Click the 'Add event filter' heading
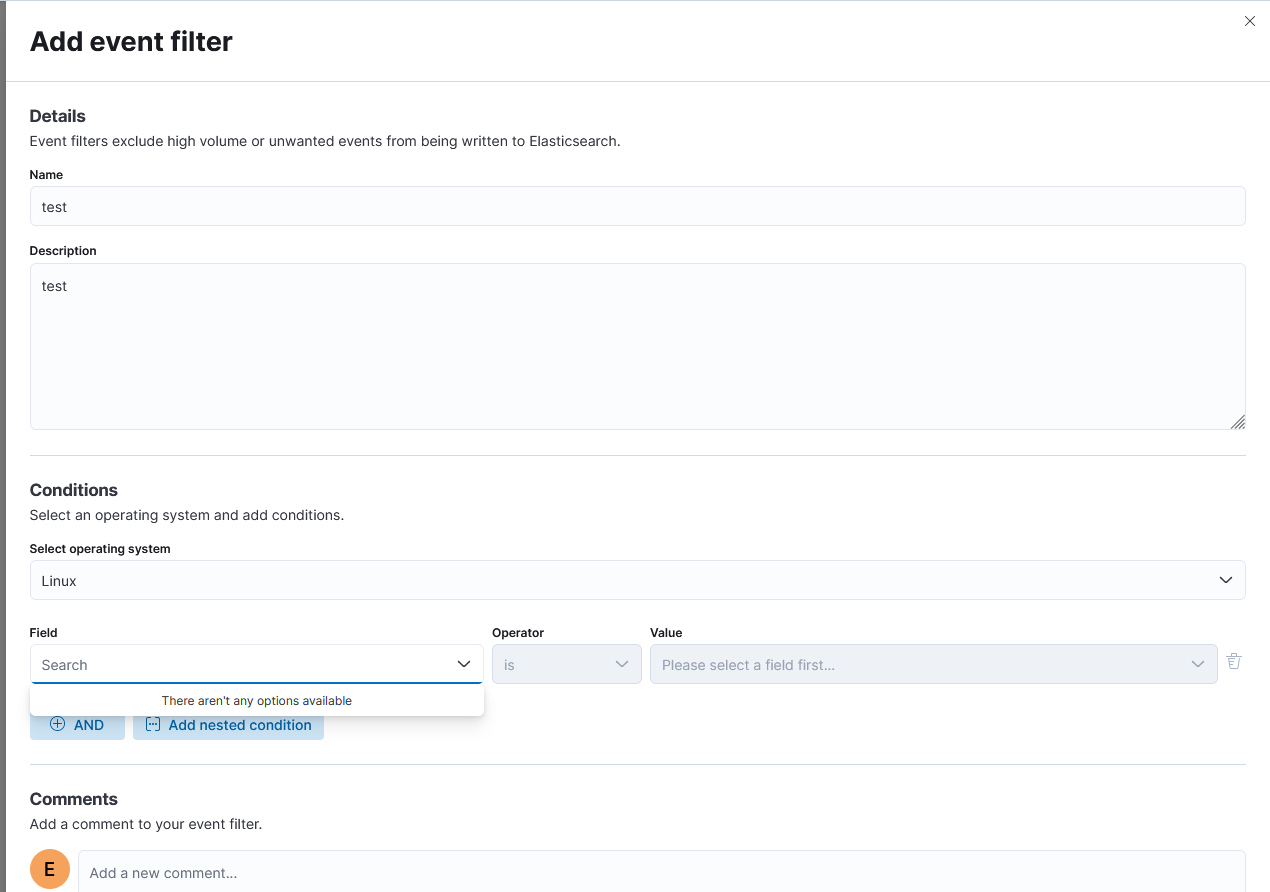The height and width of the screenshot is (892, 1270). coord(130,41)
